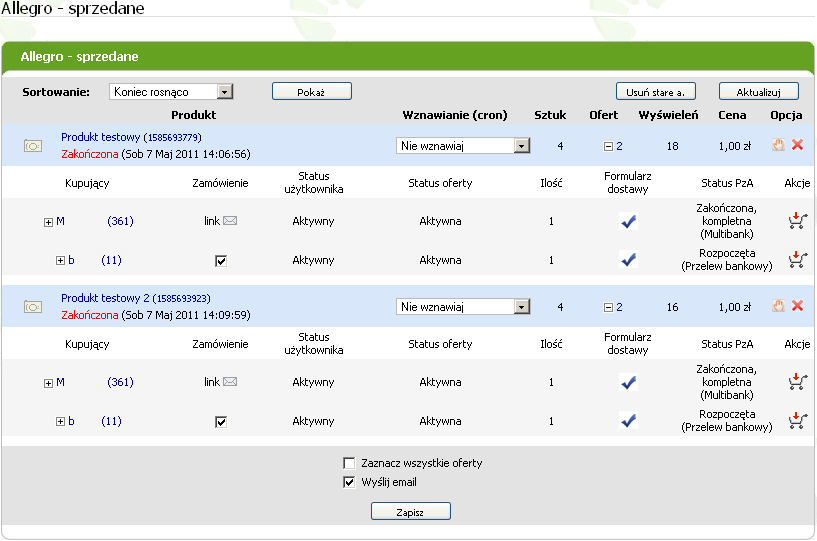817x541 pixels.
Task: Click Rozpoczęta (Przelew bankowy) status in first product
Action: click(727, 260)
